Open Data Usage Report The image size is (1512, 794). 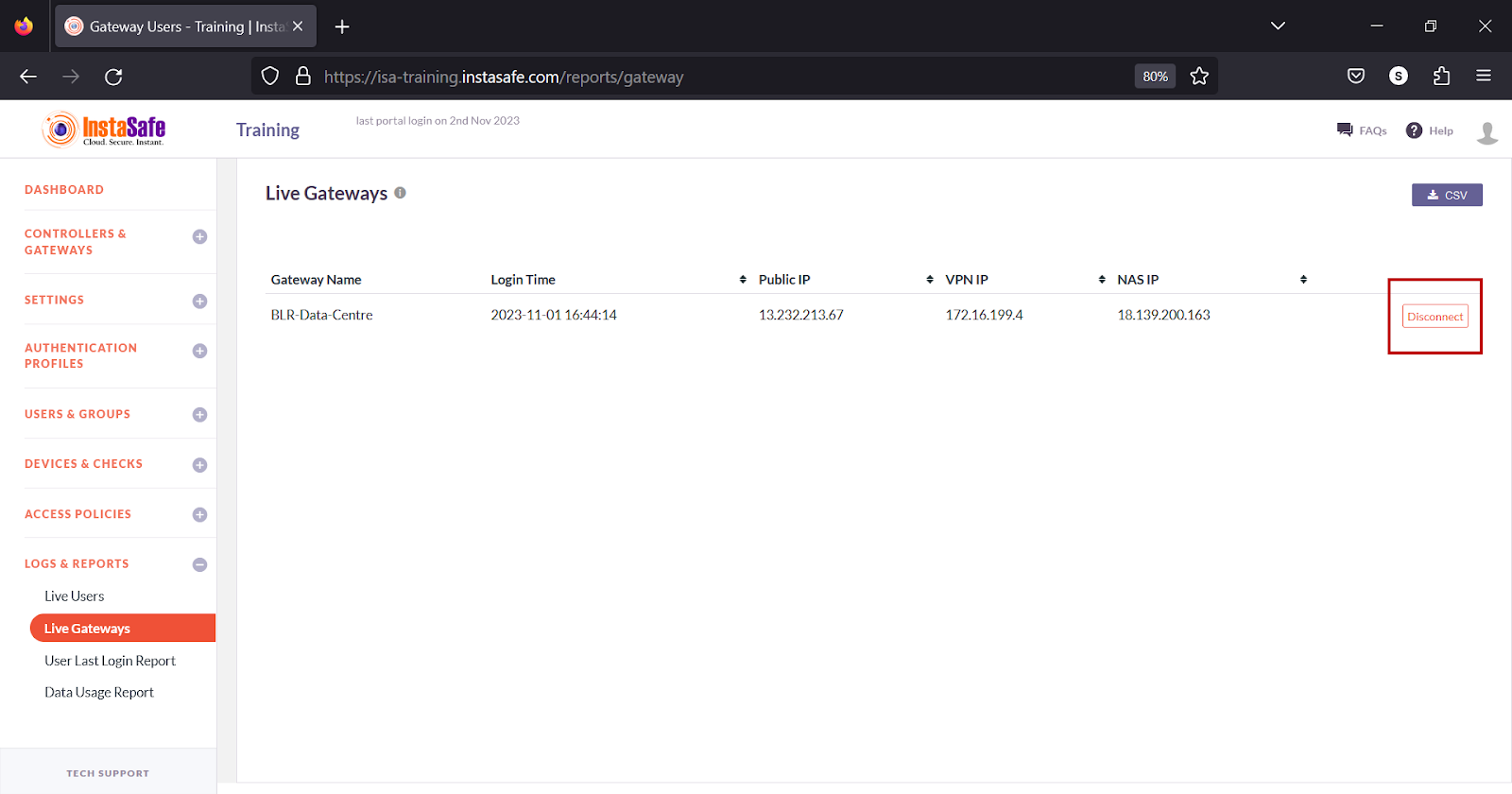(x=99, y=693)
